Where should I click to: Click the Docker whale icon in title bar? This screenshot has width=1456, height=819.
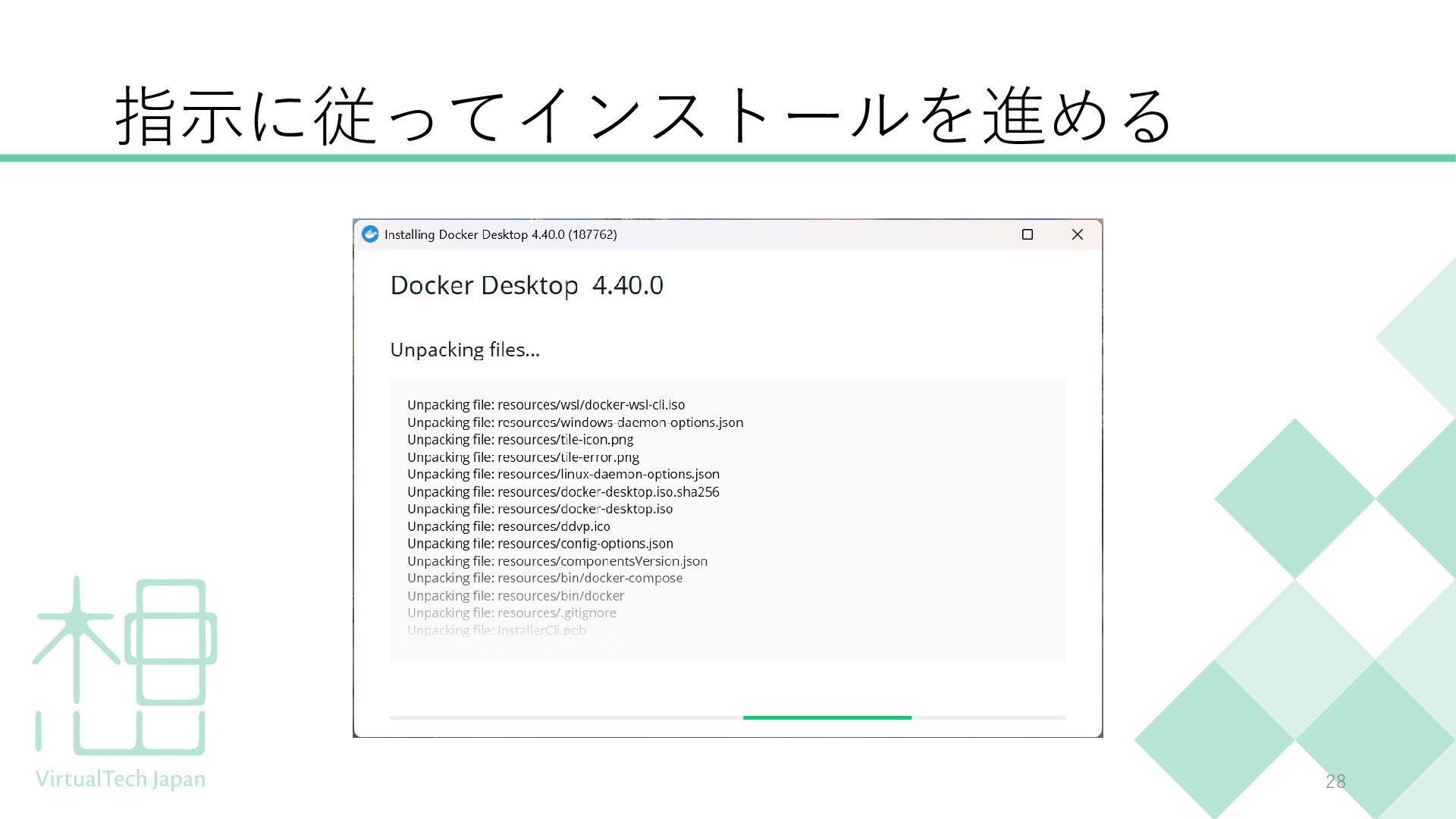point(370,234)
